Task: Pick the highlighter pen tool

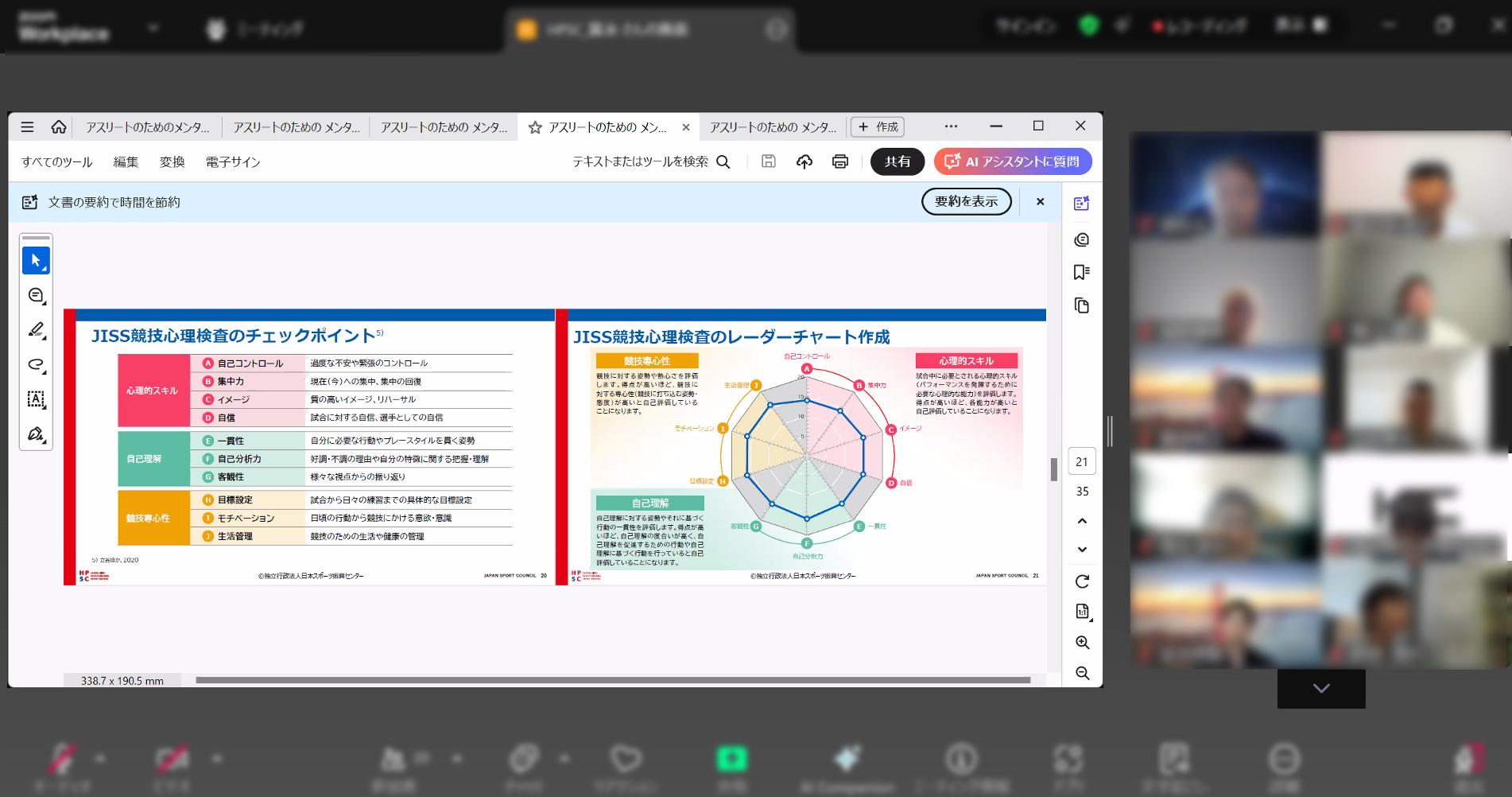Action: tap(36, 330)
